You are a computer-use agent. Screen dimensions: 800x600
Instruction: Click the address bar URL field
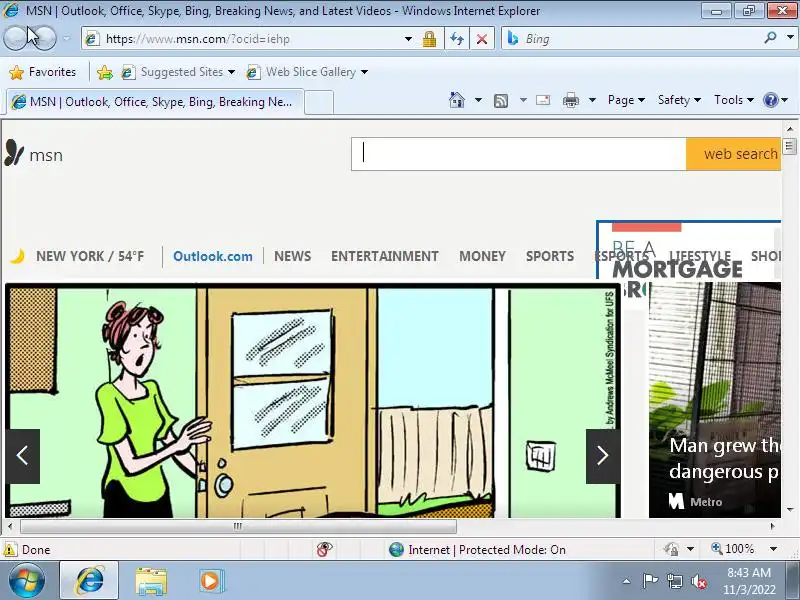(245, 39)
